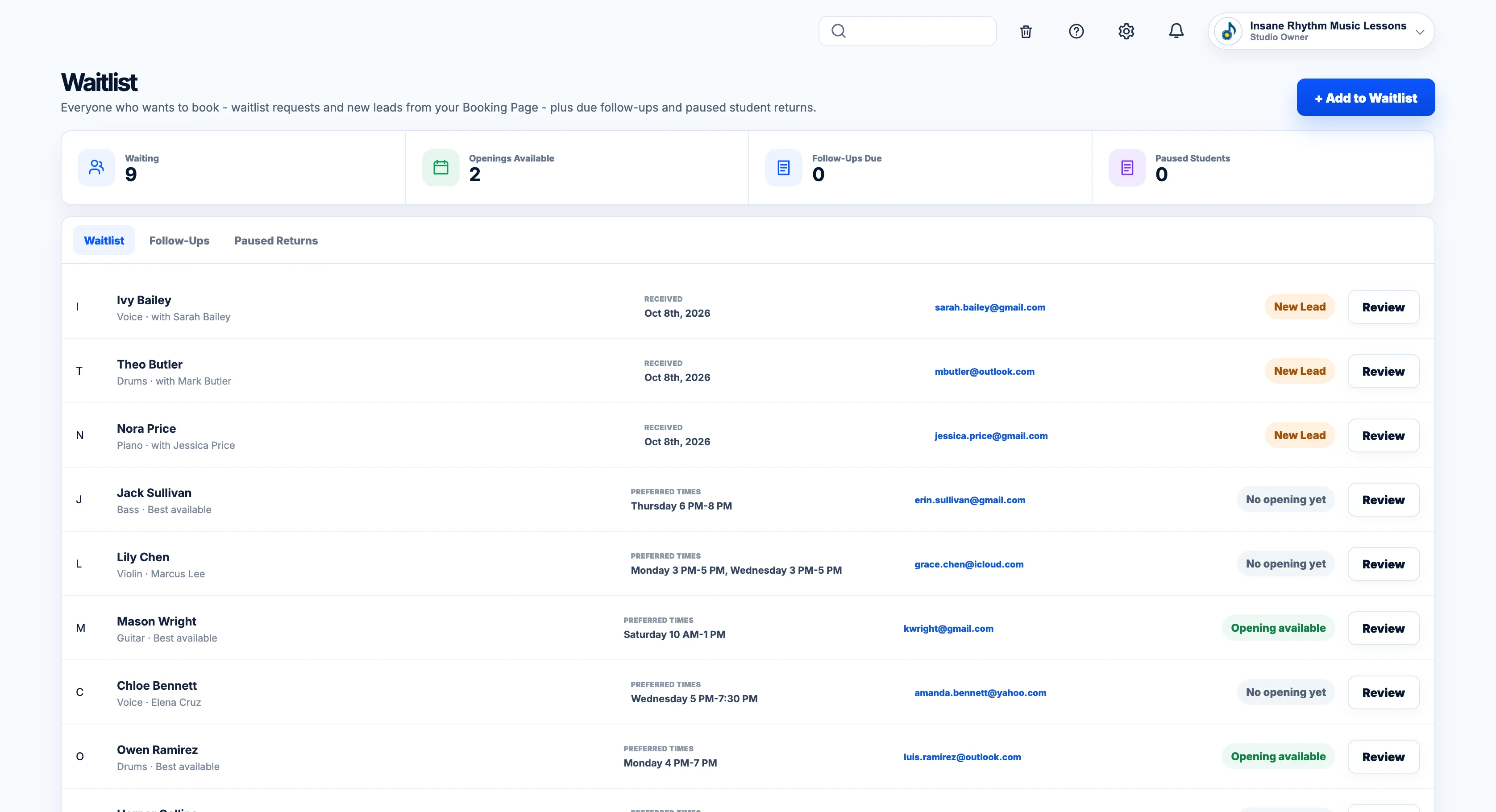Screen dimensions: 1496x812
Task: Review Lily Chen's waitlist entry
Action: tap(1384, 564)
